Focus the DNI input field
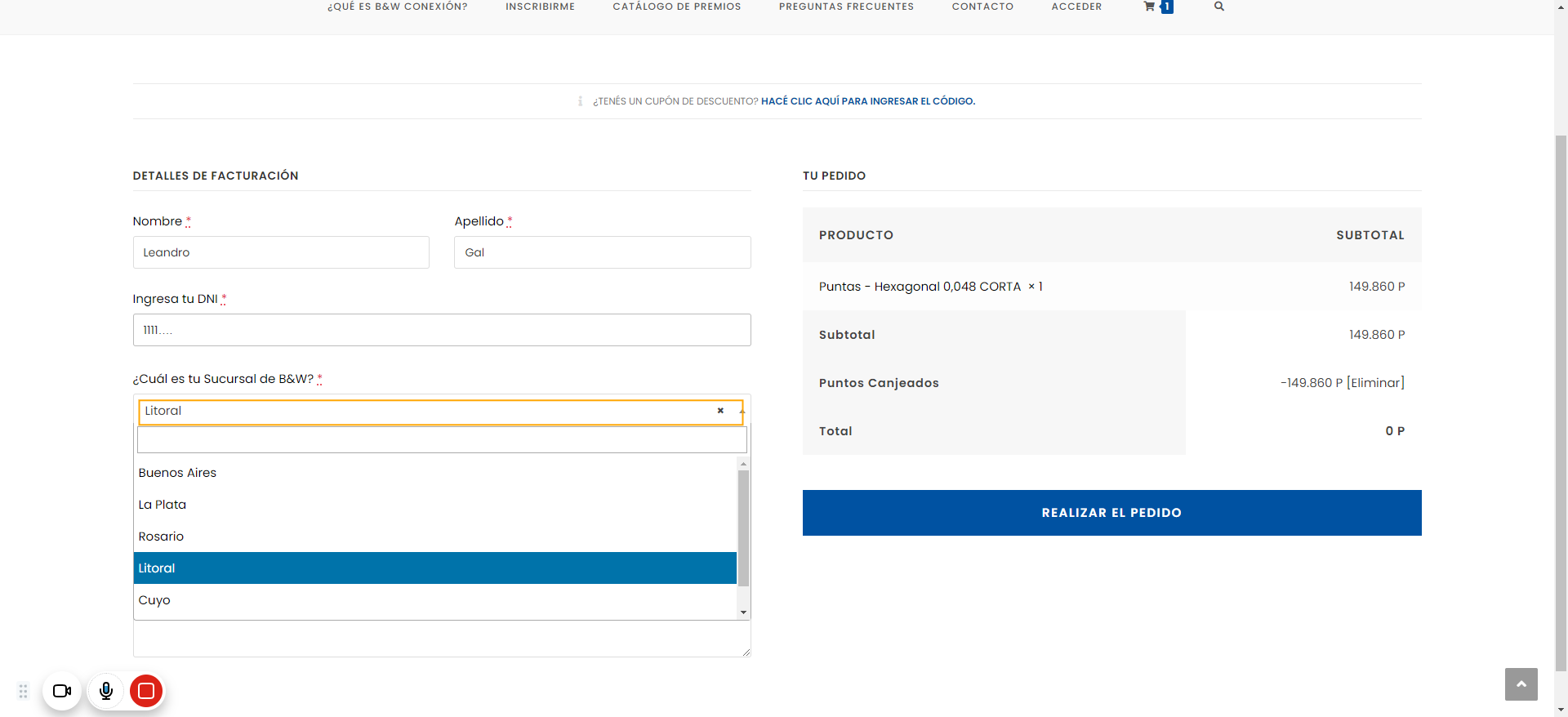 441,330
